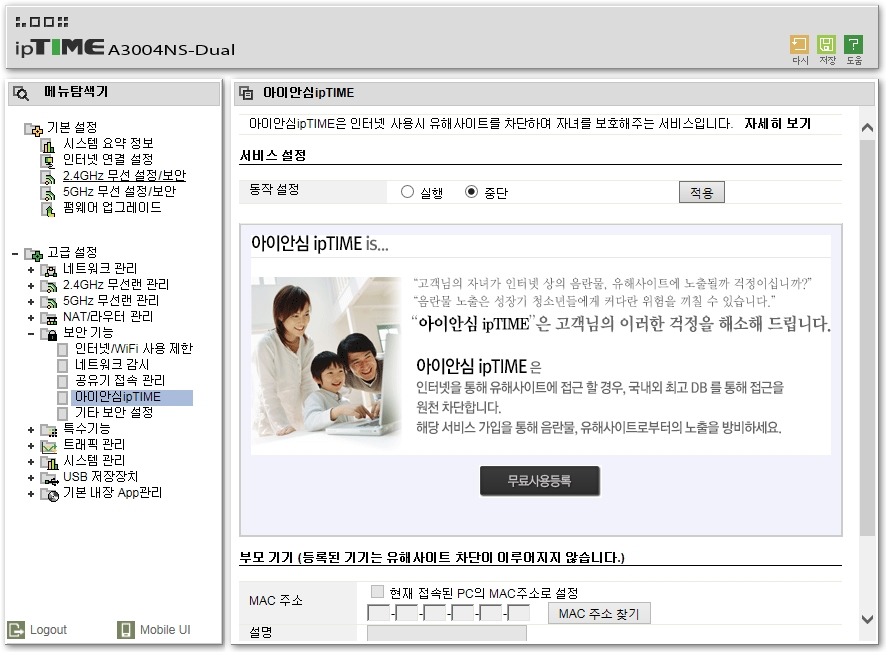Image resolution: width=890 pixels, height=656 pixels.
Task: Expand the USB 저장장치 node
Action: (x=31, y=478)
